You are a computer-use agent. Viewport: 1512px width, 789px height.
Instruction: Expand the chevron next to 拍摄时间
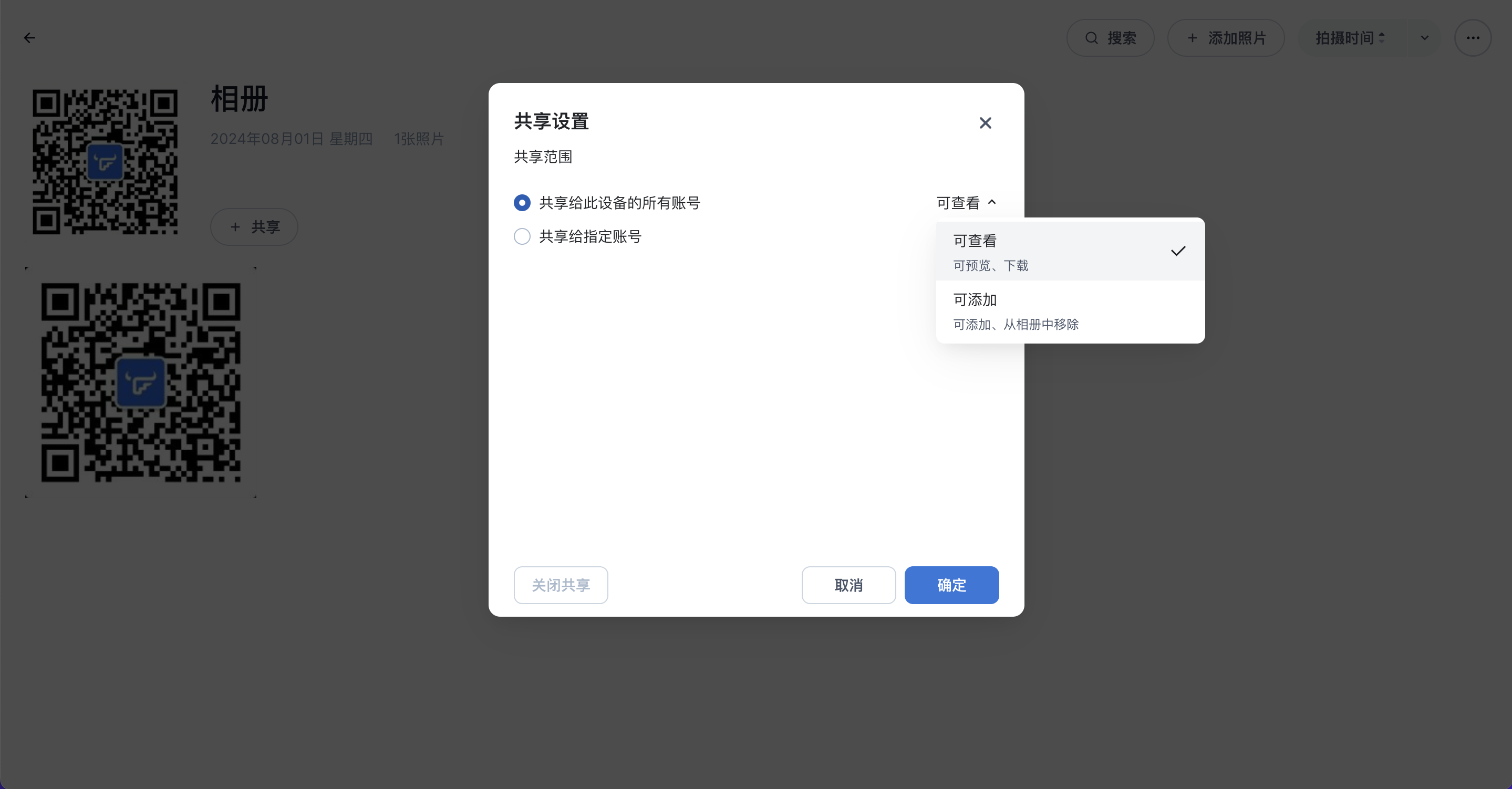pyautogui.click(x=1425, y=38)
